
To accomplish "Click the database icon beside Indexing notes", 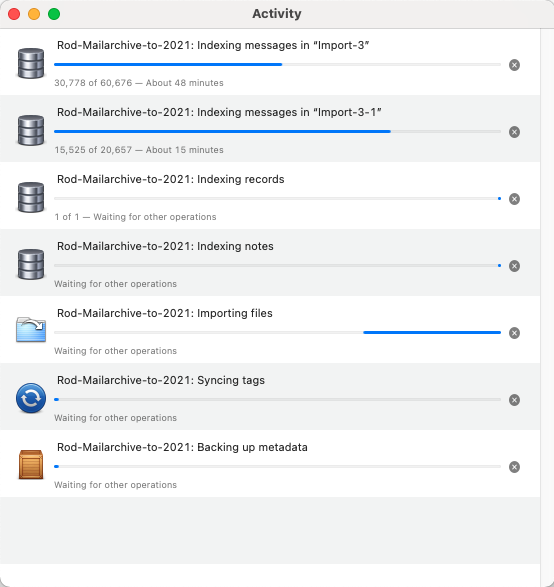I will (31, 264).
